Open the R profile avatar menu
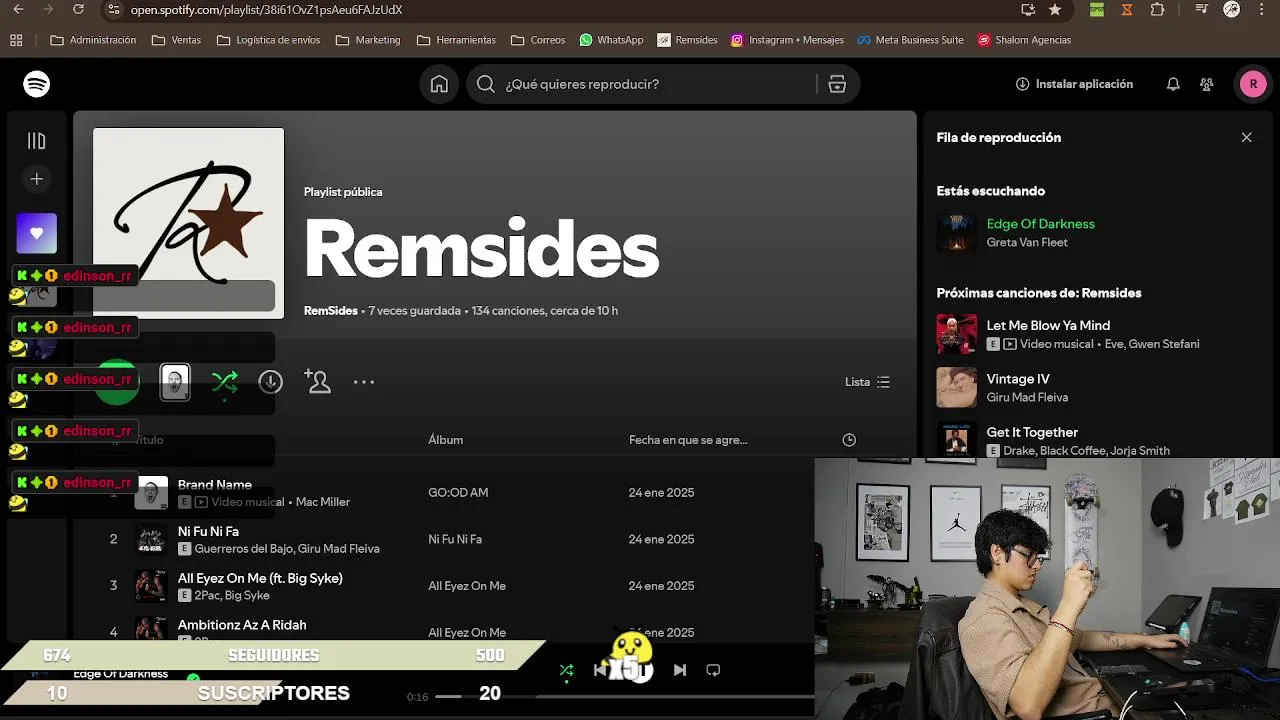 (1253, 84)
